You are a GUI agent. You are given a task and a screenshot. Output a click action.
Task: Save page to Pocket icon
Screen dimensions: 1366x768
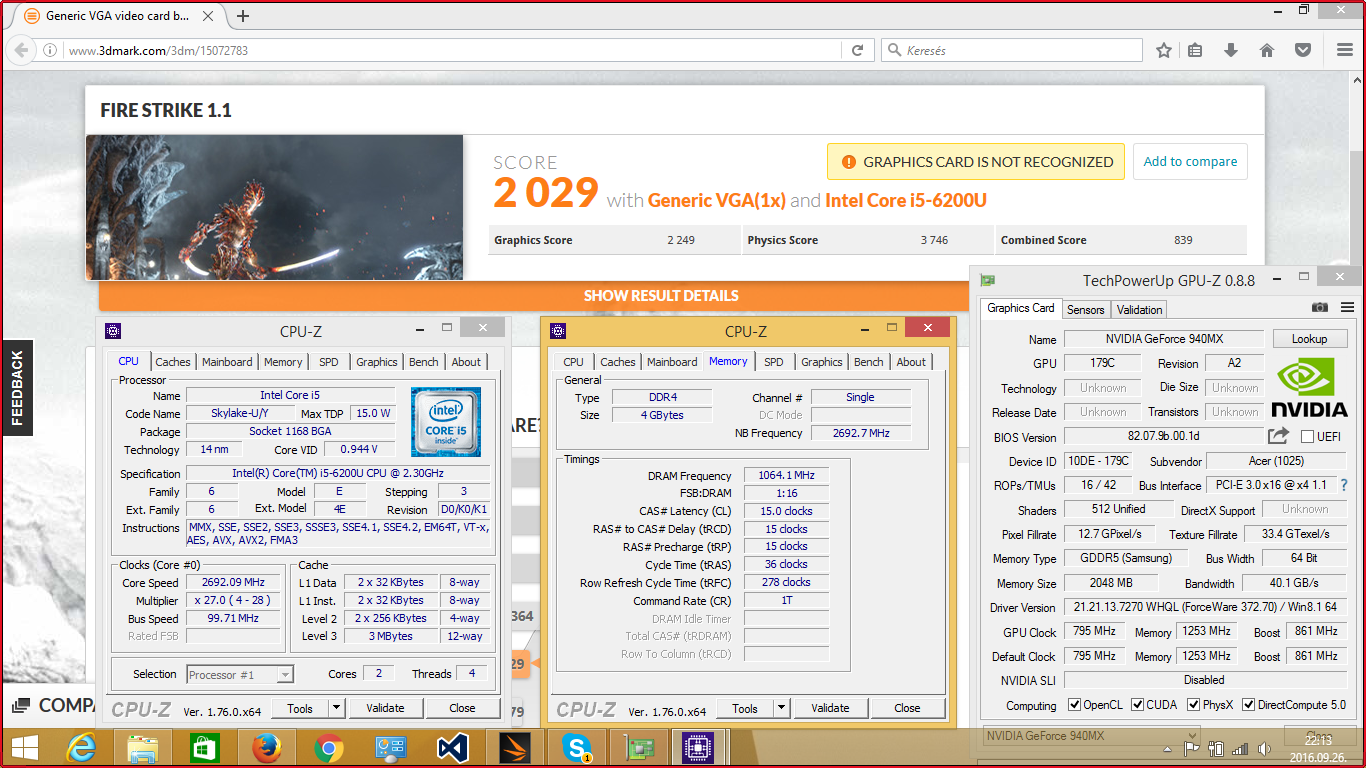[1303, 50]
